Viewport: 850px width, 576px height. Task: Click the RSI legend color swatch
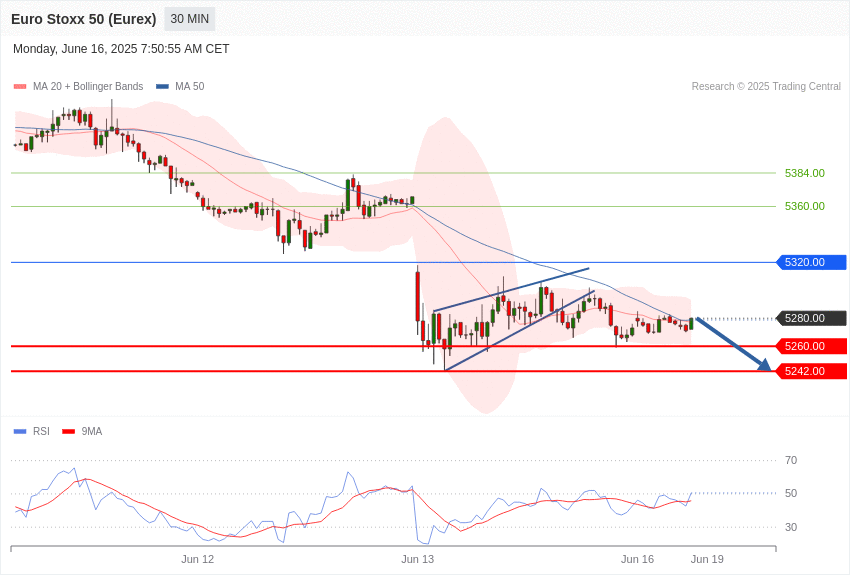point(20,431)
